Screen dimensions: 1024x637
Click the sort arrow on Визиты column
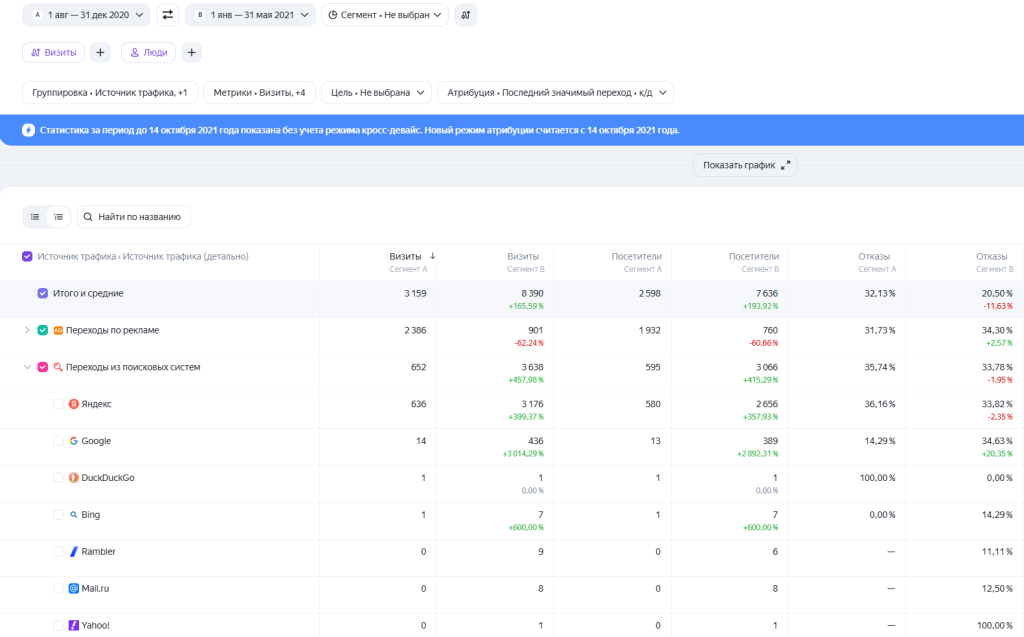432,256
